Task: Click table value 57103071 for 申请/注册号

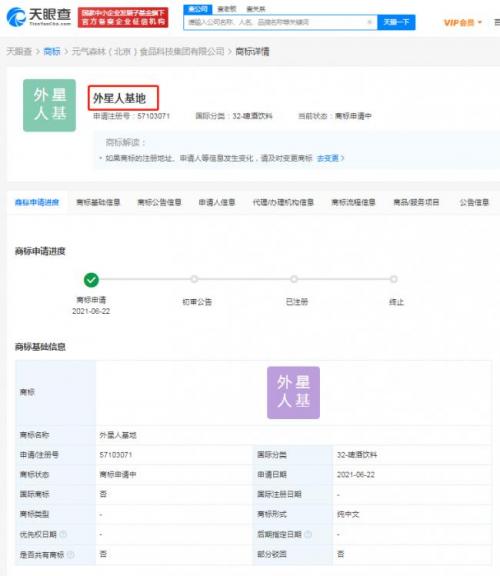Action: pos(116,455)
